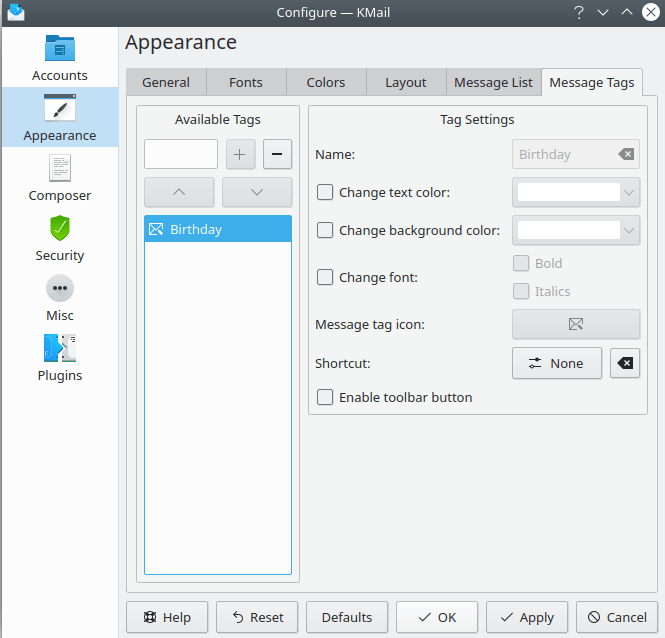Click the message tag icon chooser button
Viewport: 665px width, 638px height.
click(575, 324)
